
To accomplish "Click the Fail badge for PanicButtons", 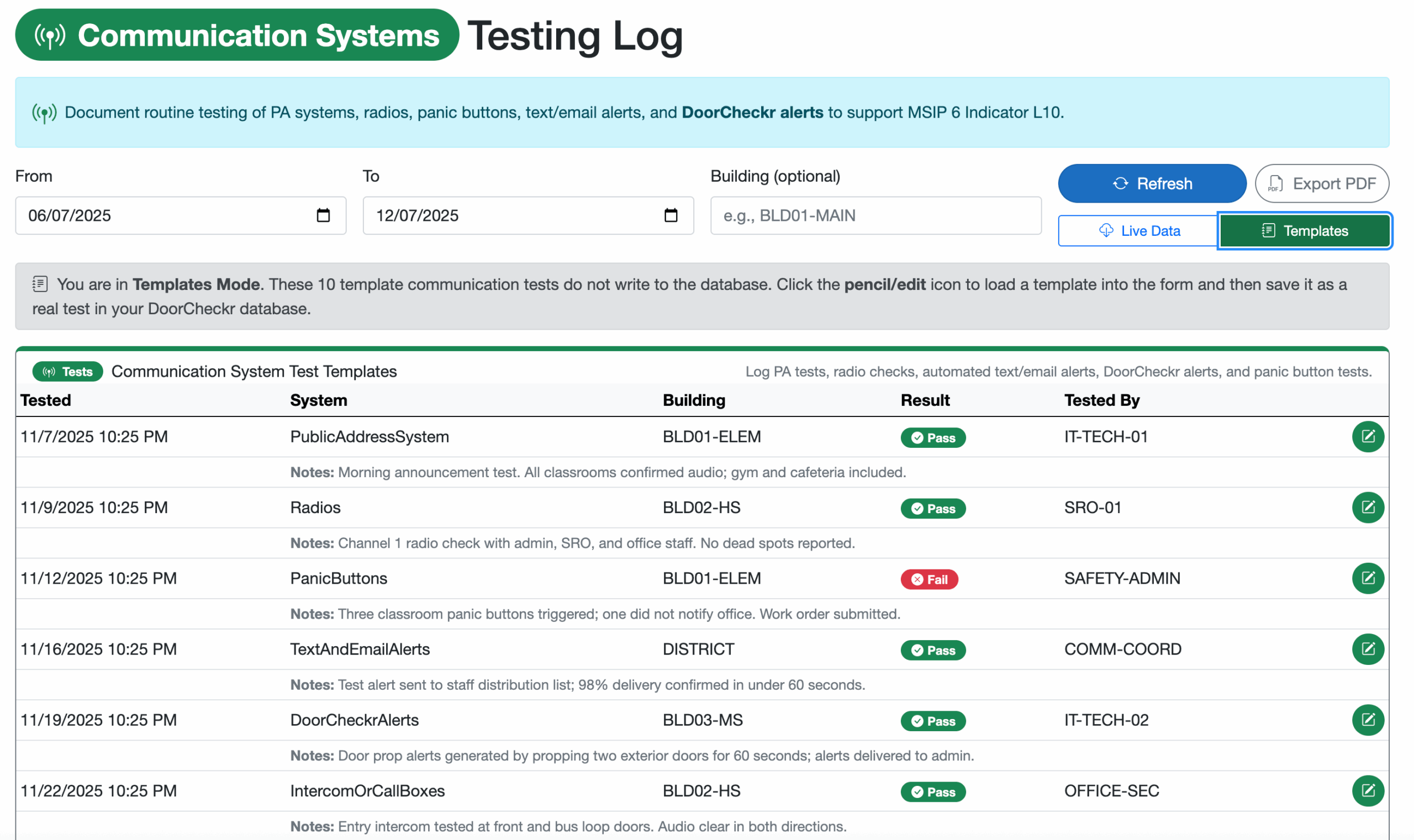I will click(929, 579).
